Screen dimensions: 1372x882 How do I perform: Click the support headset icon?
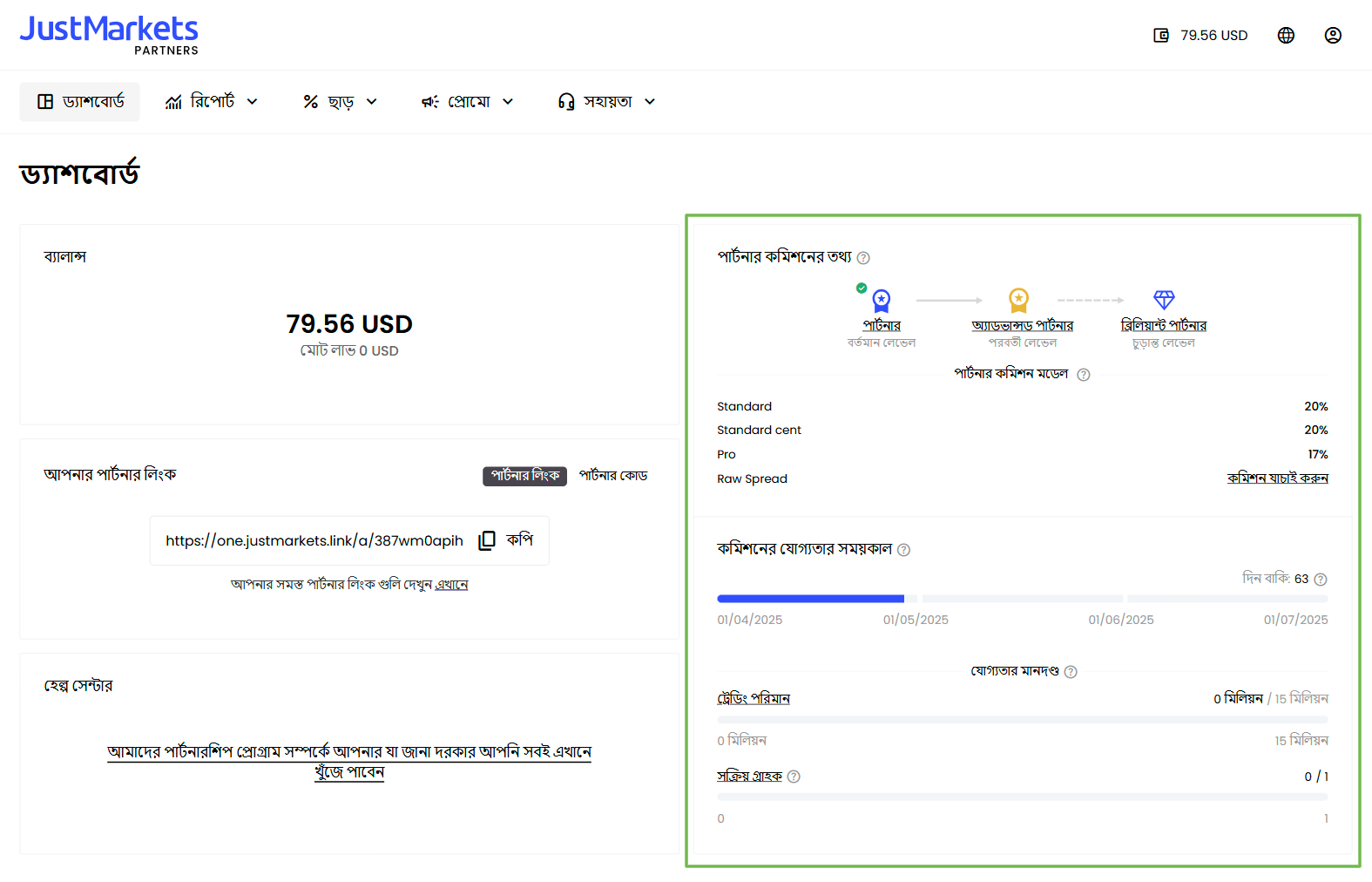coord(566,102)
